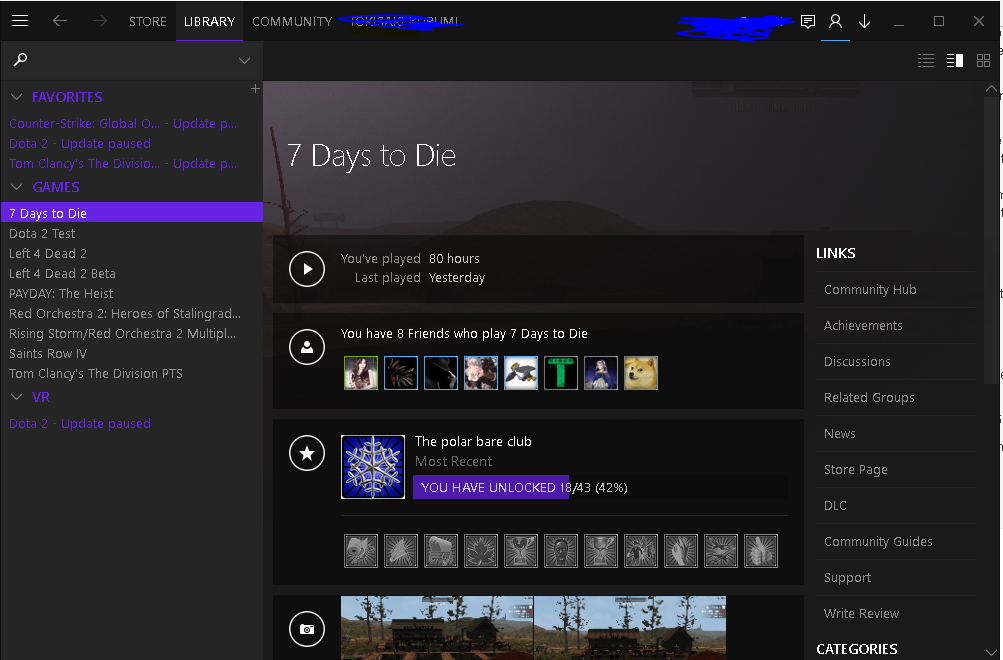Image resolution: width=1003 pixels, height=660 pixels.
Task: Select Rising Storm/Red Orchestra 2 Multiplayer
Action: click(132, 333)
